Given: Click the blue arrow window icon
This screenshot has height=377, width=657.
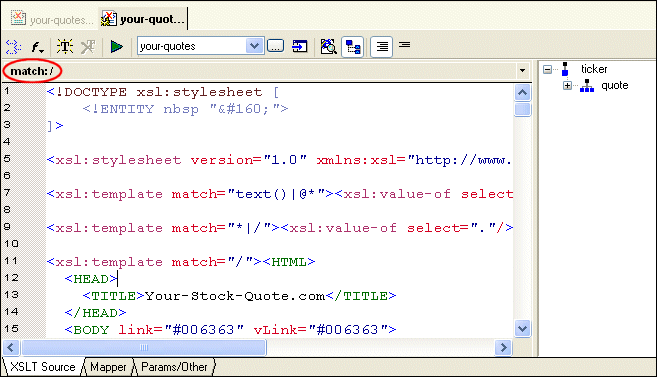Looking at the screenshot, I should [x=300, y=46].
